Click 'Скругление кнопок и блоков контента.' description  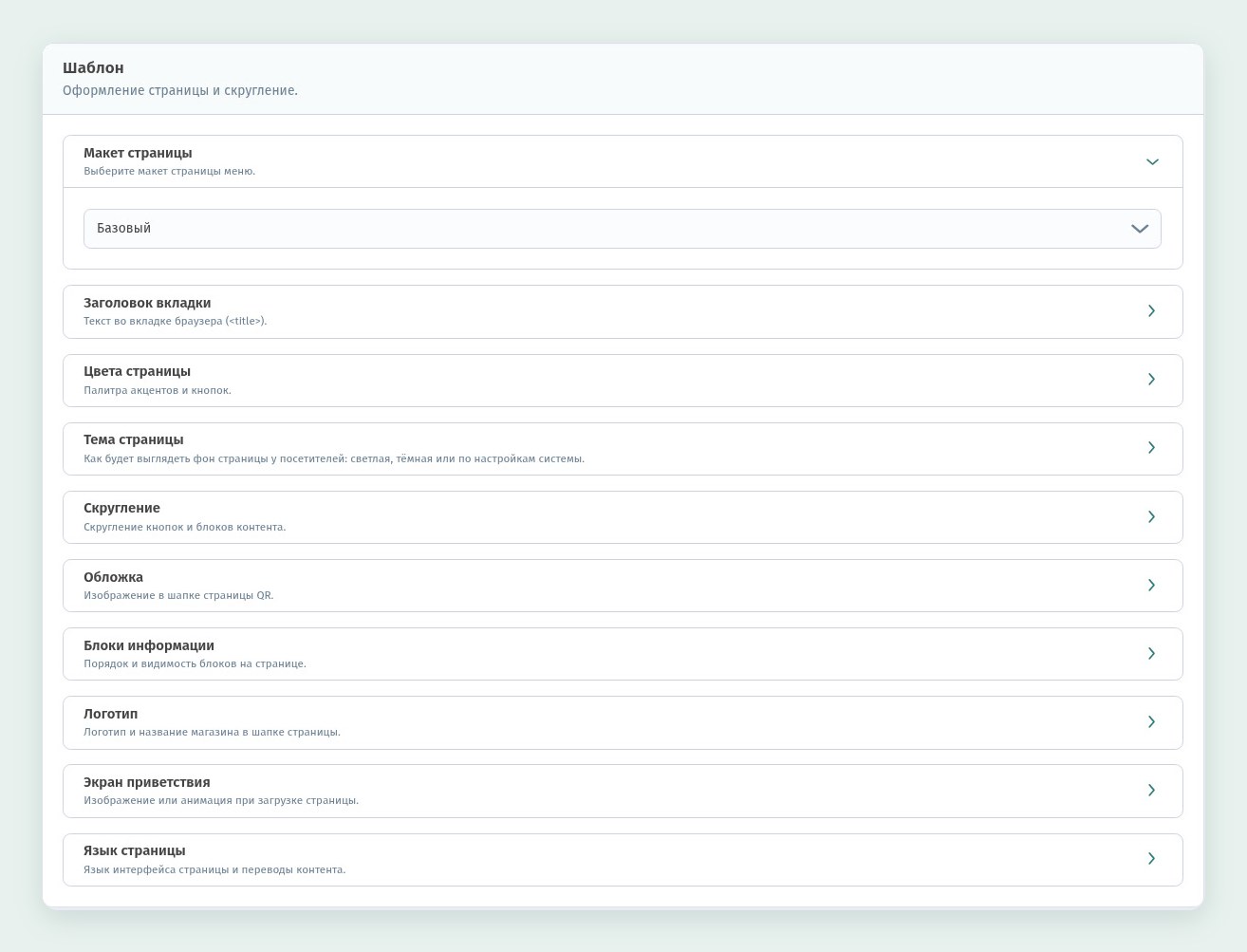184,528
